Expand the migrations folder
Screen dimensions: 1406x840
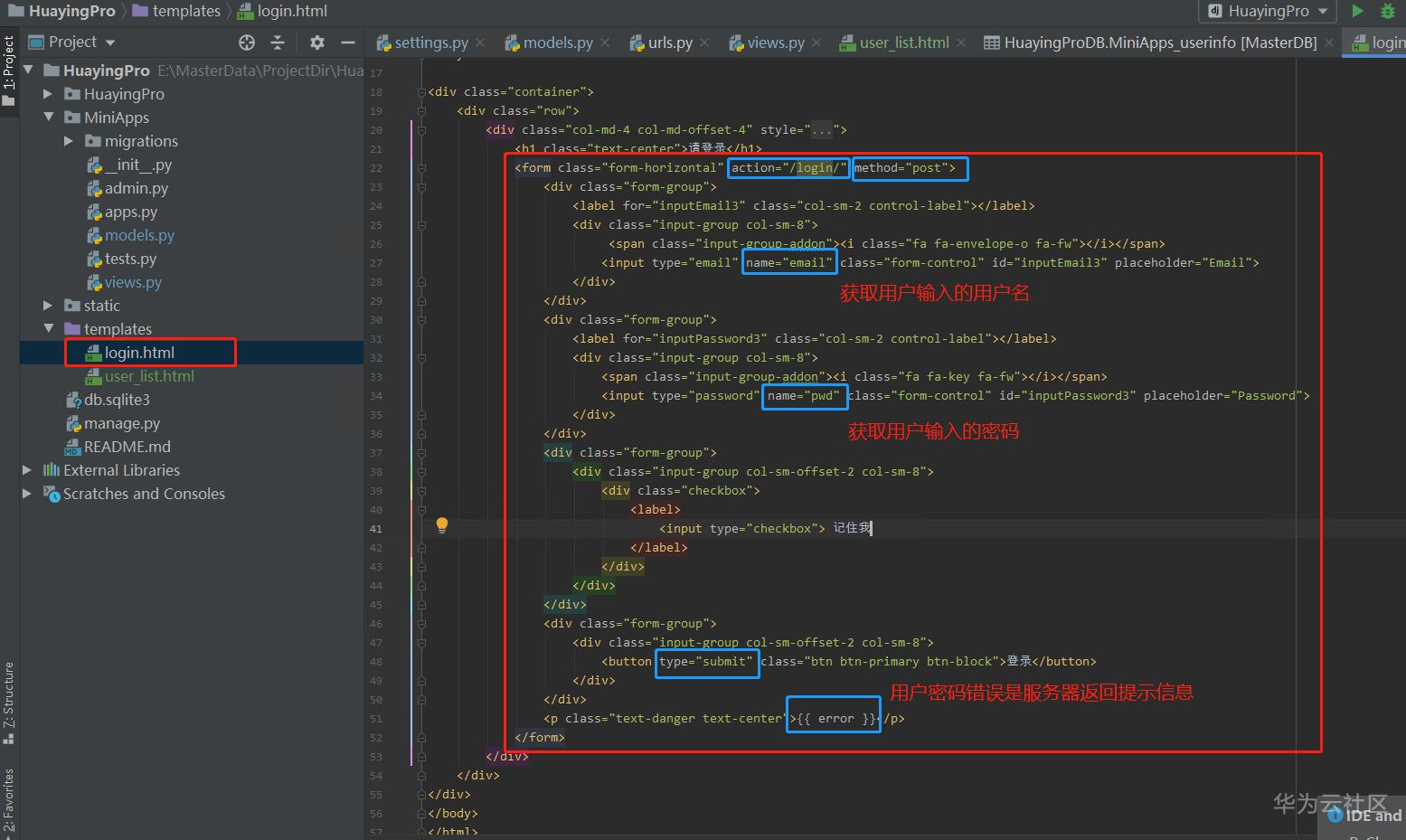(x=69, y=140)
